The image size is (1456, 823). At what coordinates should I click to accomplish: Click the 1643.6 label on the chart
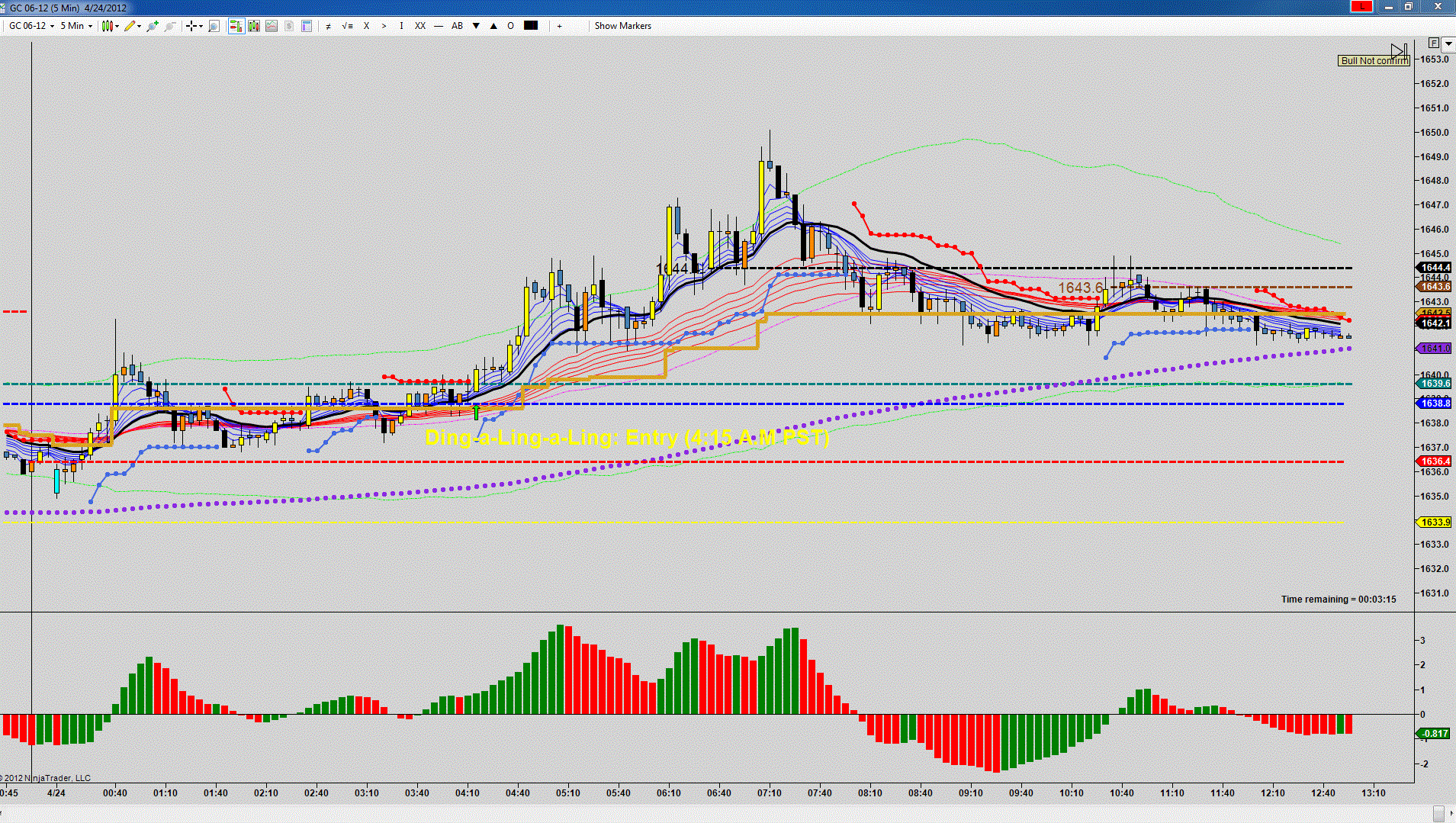point(1080,288)
